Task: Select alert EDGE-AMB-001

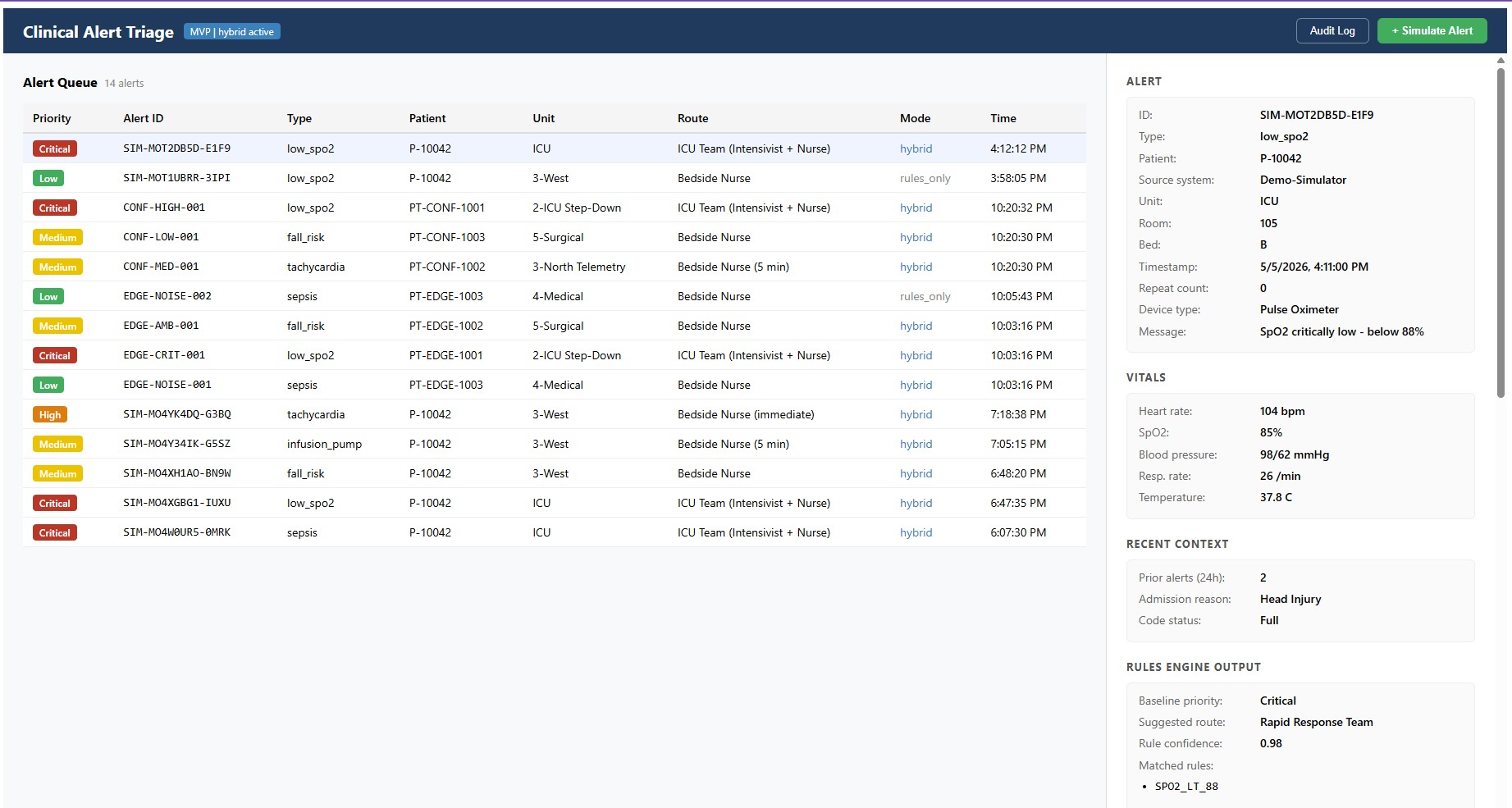Action: pos(554,326)
